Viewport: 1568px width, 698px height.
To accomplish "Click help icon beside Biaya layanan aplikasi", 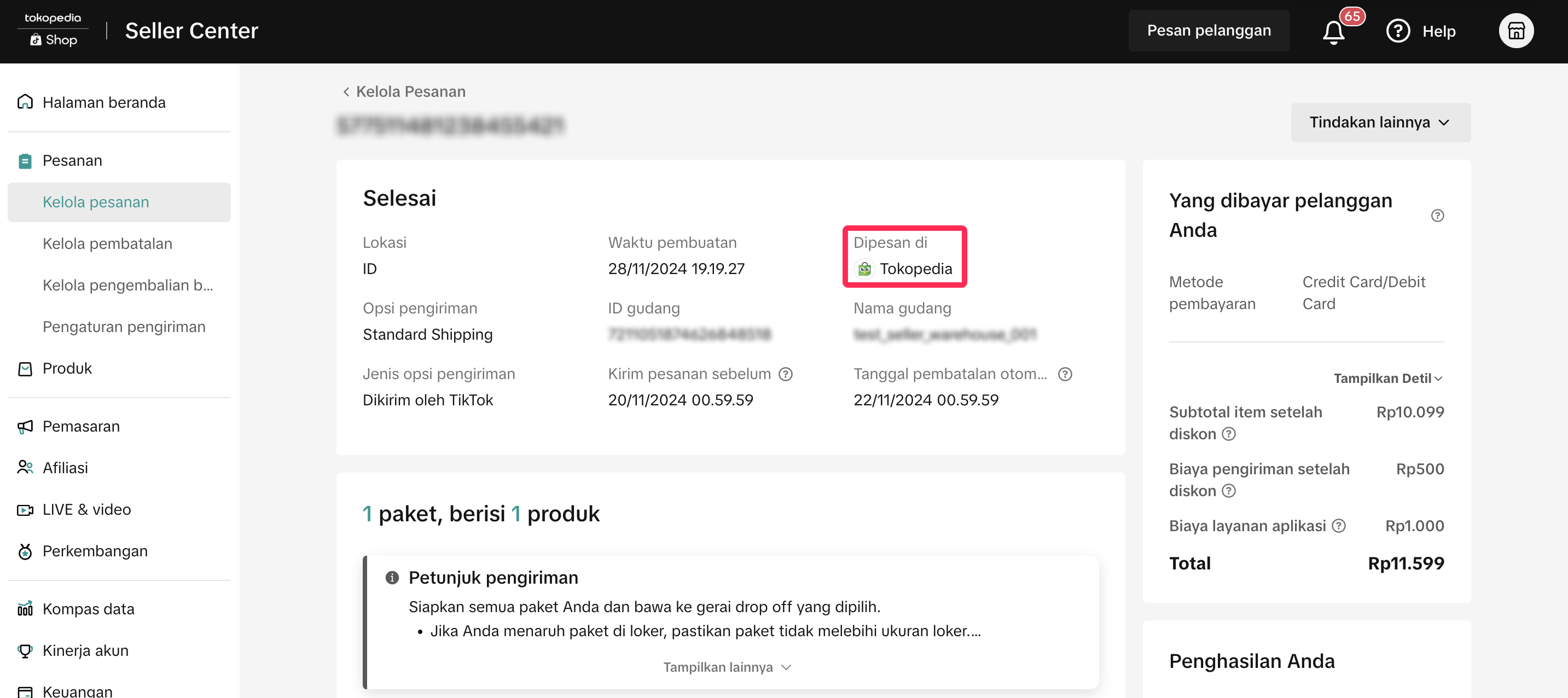I will click(x=1339, y=526).
